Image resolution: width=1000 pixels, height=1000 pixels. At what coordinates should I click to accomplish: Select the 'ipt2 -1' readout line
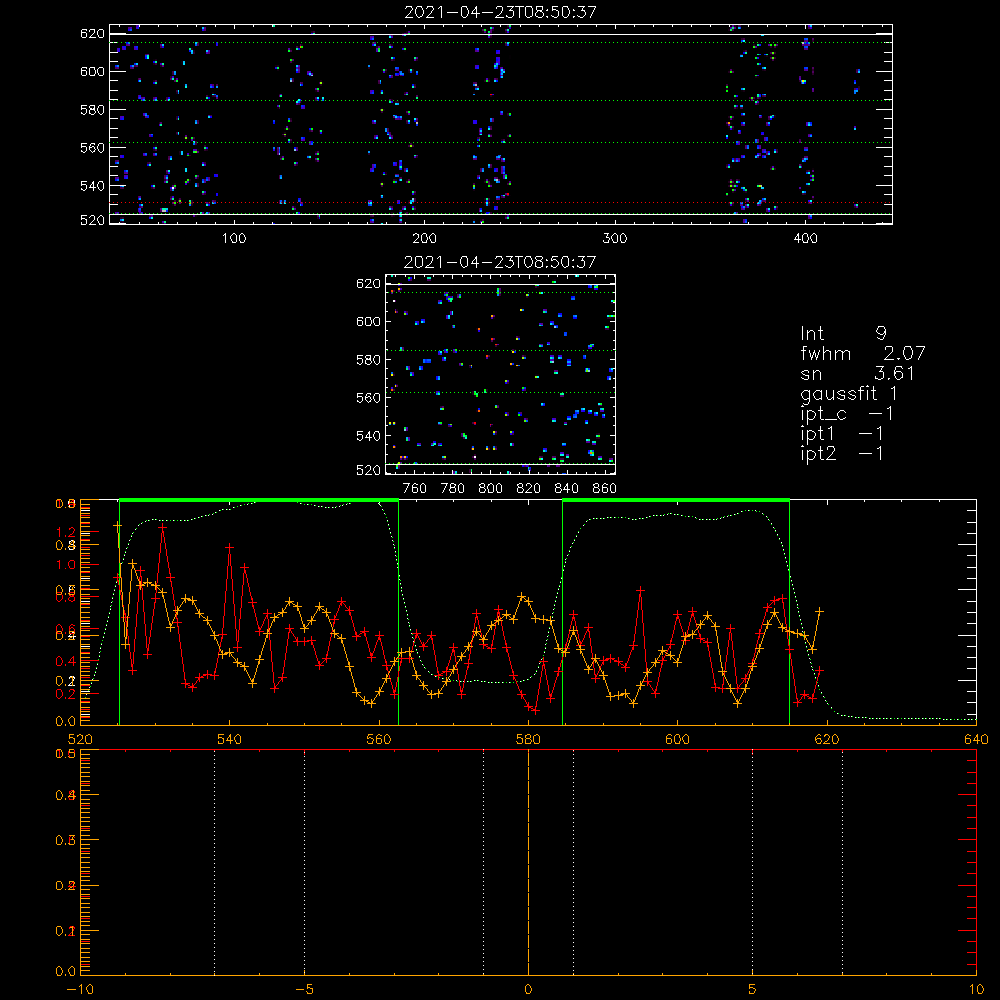point(842,453)
